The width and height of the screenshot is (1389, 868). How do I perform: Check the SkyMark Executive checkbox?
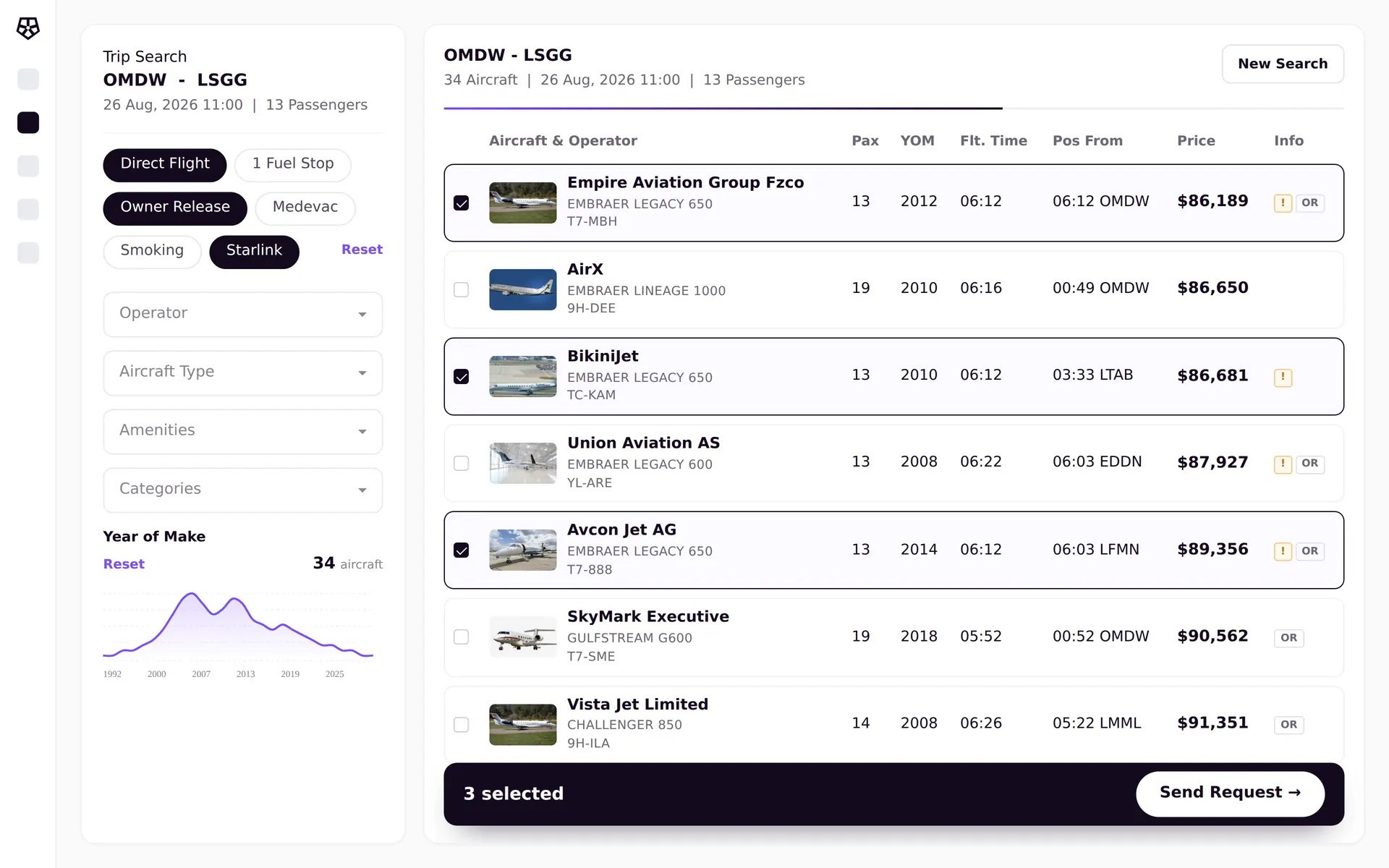pyautogui.click(x=461, y=637)
